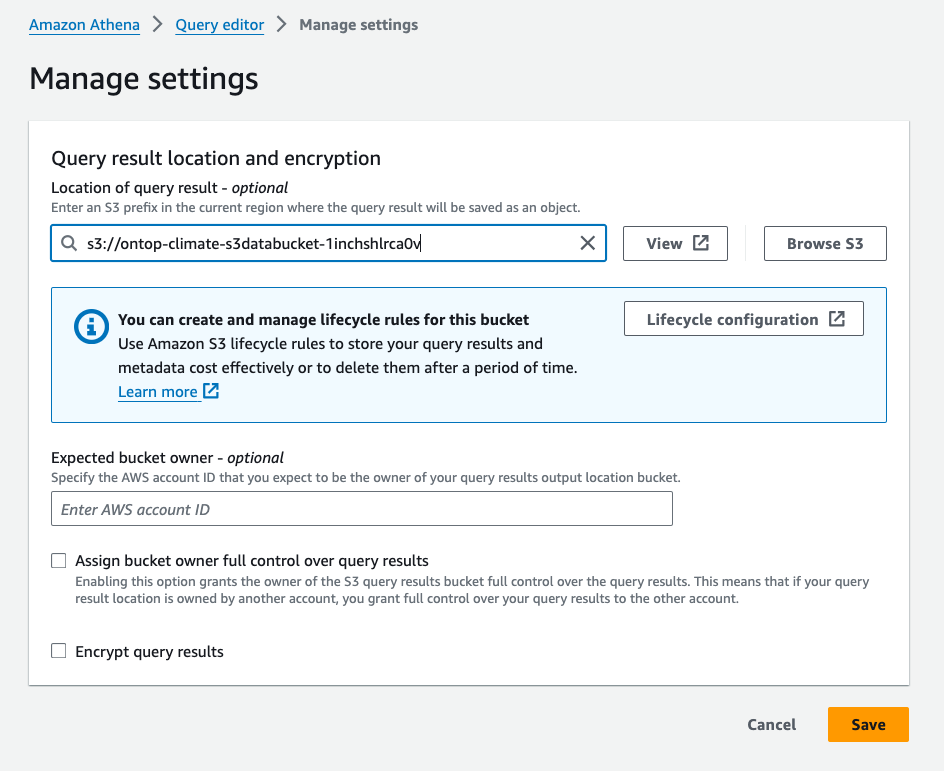This screenshot has width=944, height=771.
Task: Click the Manage settings breadcrumb item
Action: coord(358,25)
